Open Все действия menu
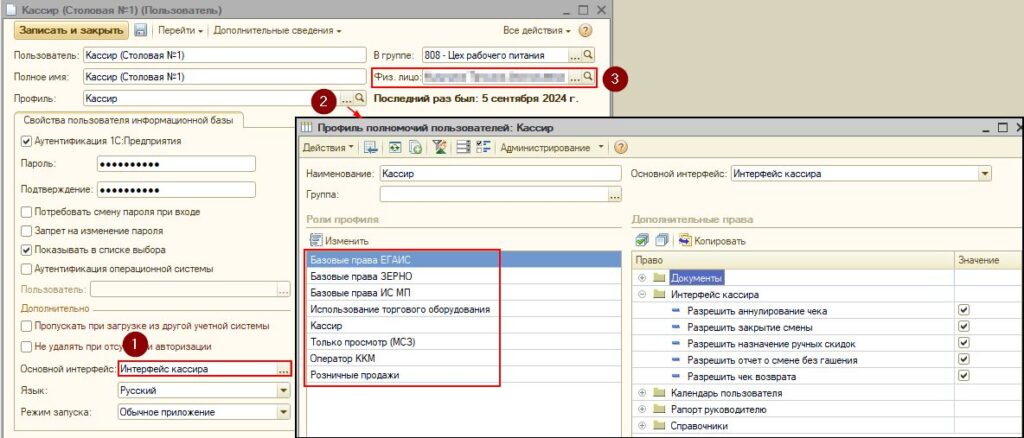This screenshot has height=438, width=1024. pos(537,31)
